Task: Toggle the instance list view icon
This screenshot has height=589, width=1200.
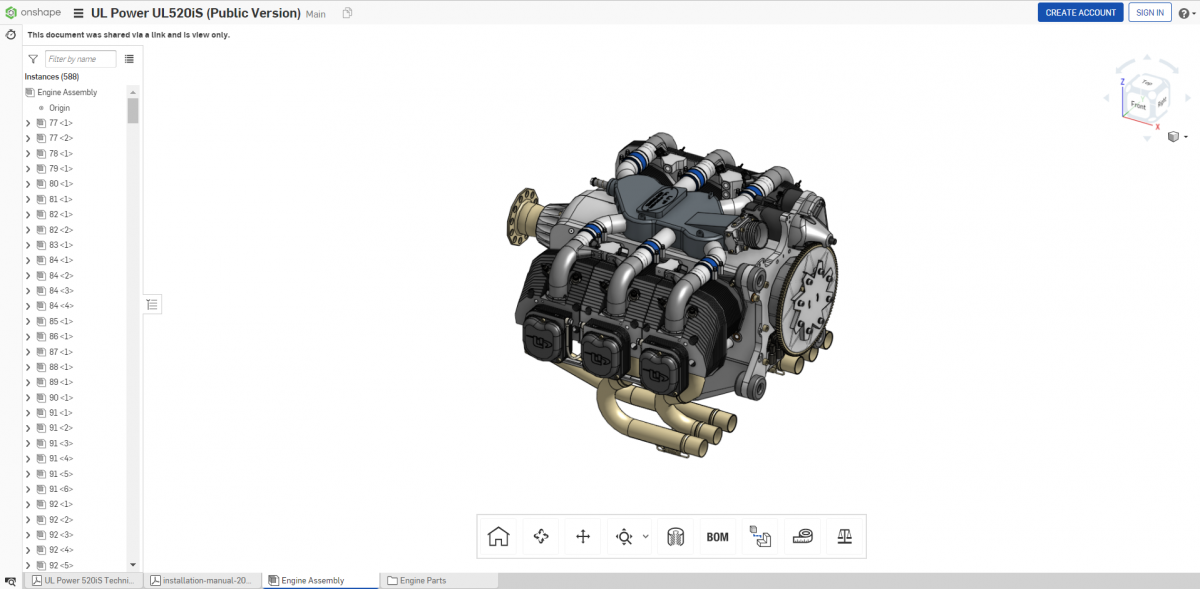Action: [x=129, y=59]
